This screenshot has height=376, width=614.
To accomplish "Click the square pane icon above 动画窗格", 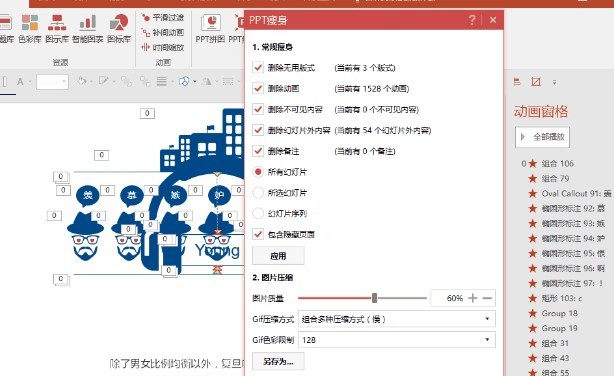I will pos(536,81).
